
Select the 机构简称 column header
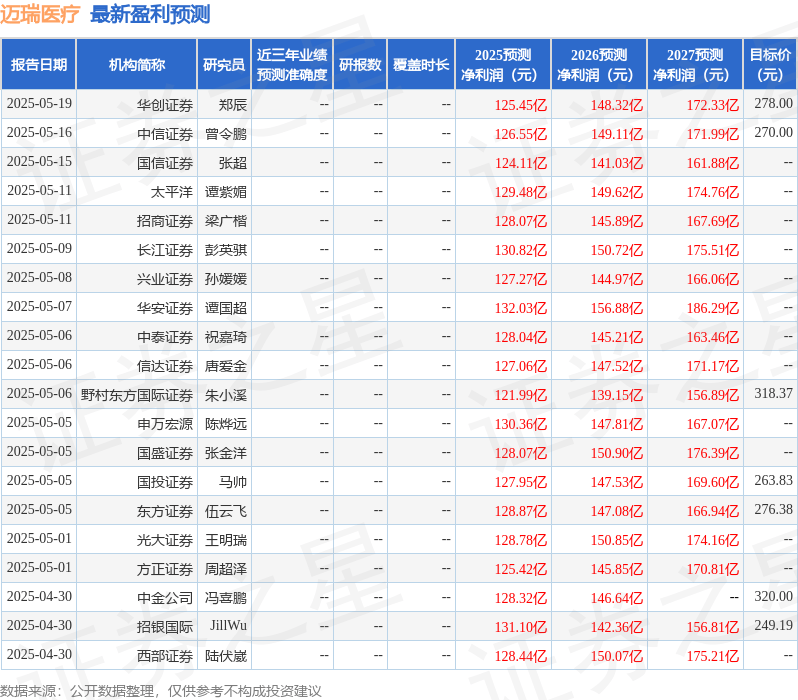136,65
